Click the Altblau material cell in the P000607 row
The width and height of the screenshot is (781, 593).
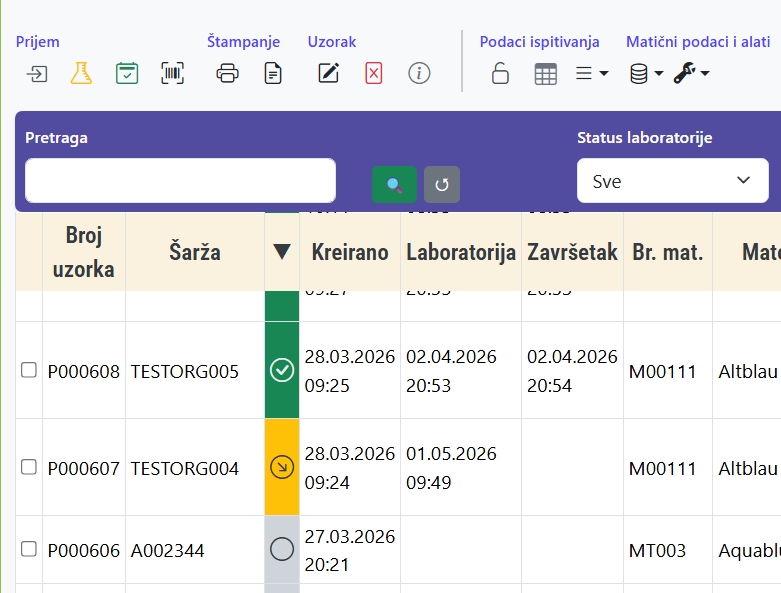pos(748,469)
